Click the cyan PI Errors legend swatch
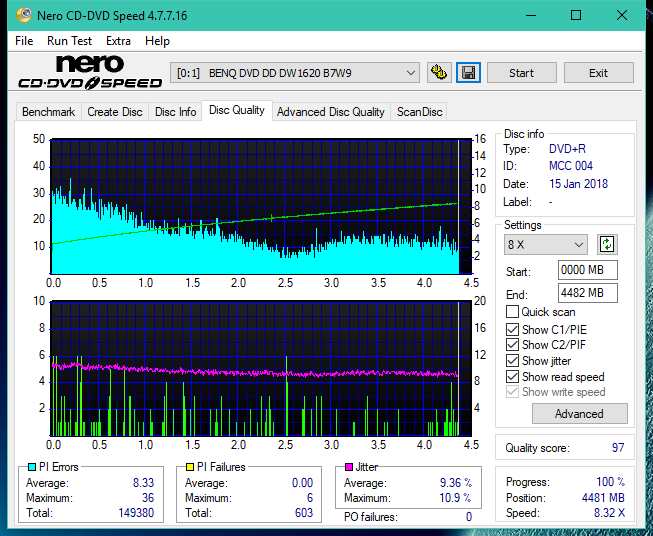The width and height of the screenshot is (653, 536). coord(32,467)
